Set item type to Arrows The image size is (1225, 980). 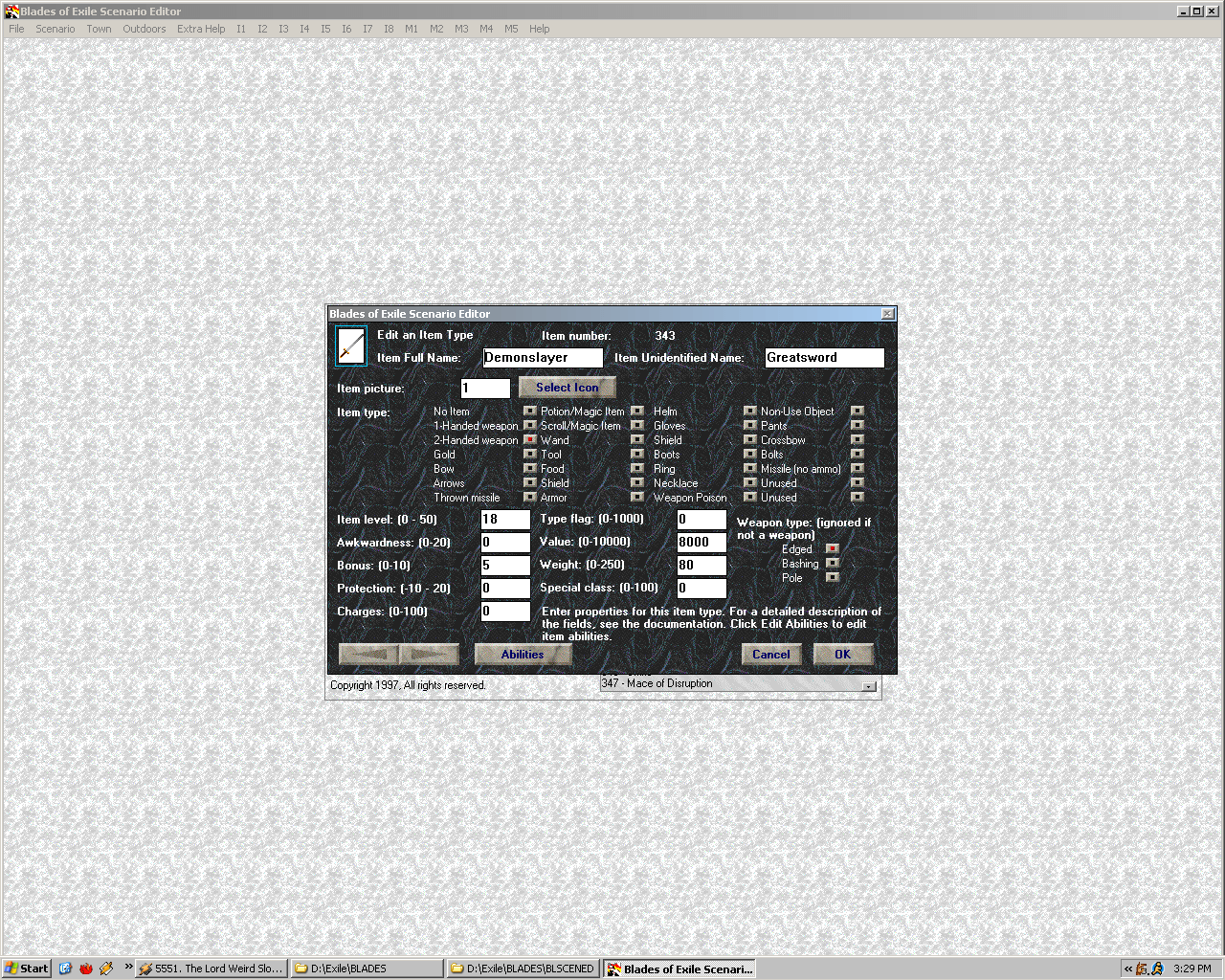pos(529,483)
